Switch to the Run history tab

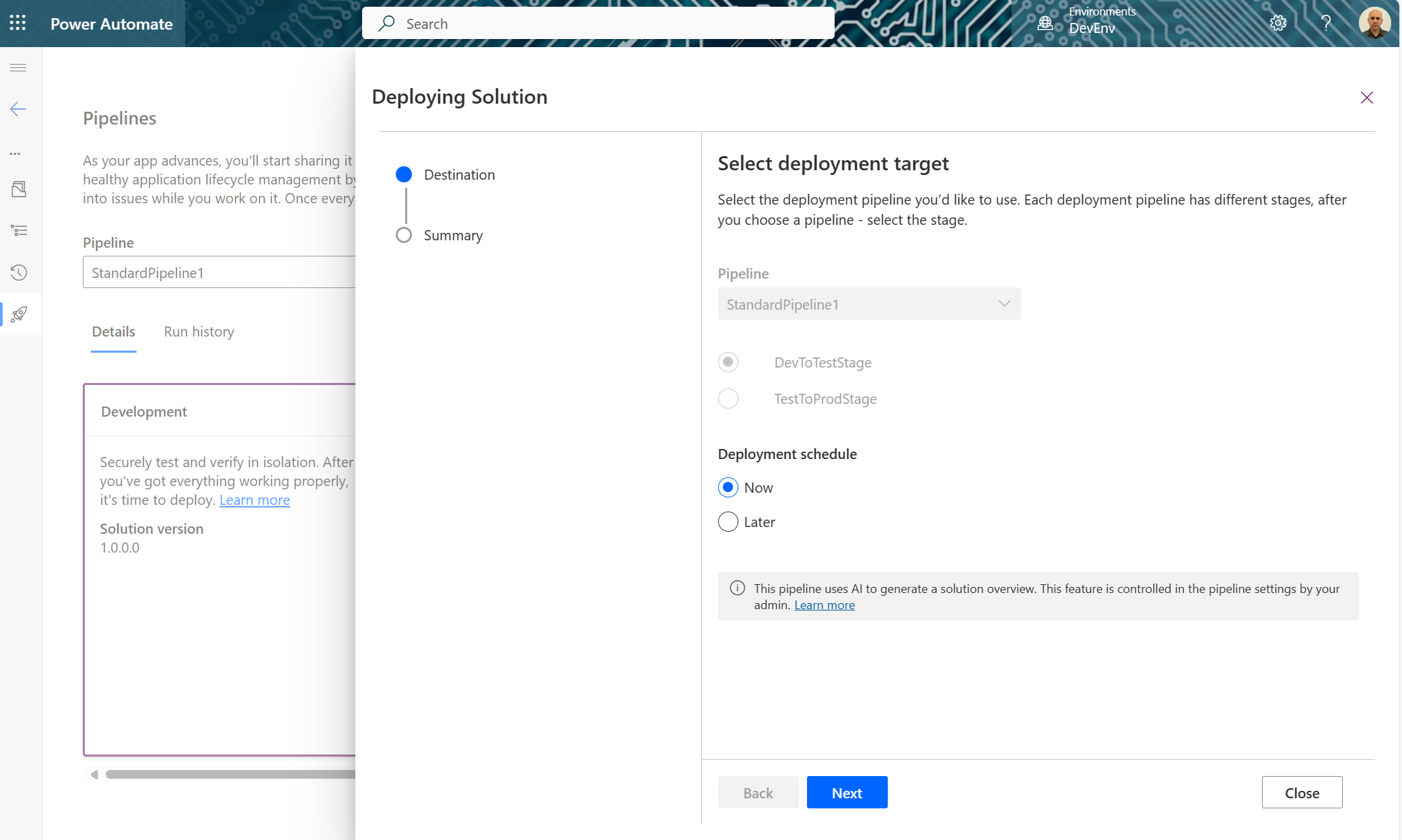199,332
